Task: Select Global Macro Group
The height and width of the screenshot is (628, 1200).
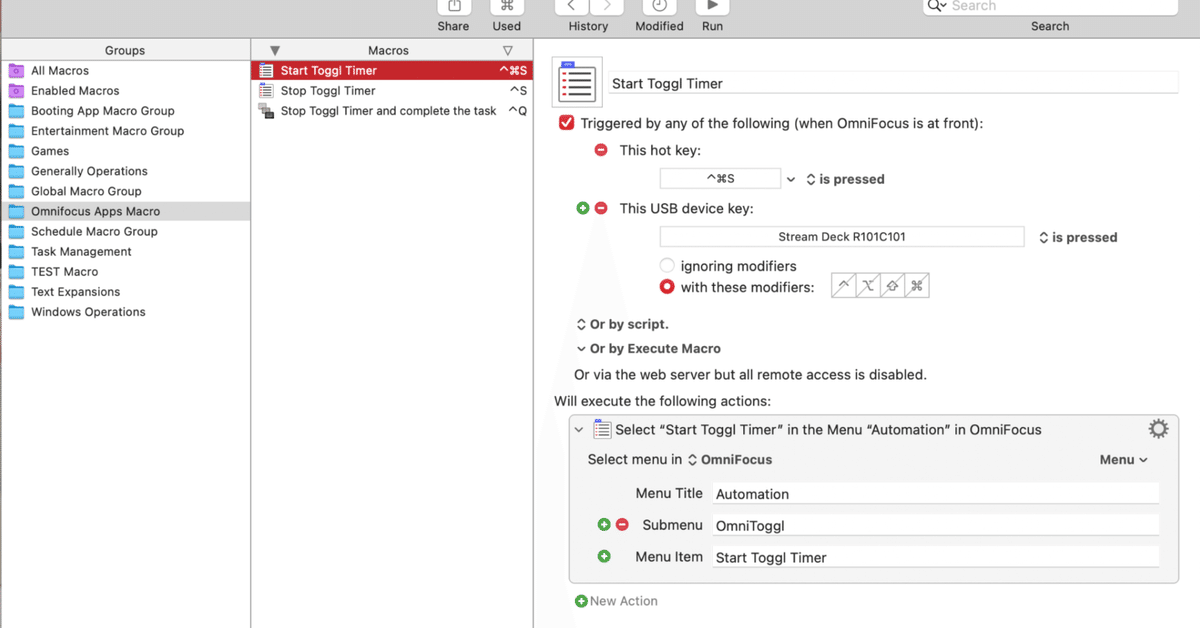Action: coord(125,191)
